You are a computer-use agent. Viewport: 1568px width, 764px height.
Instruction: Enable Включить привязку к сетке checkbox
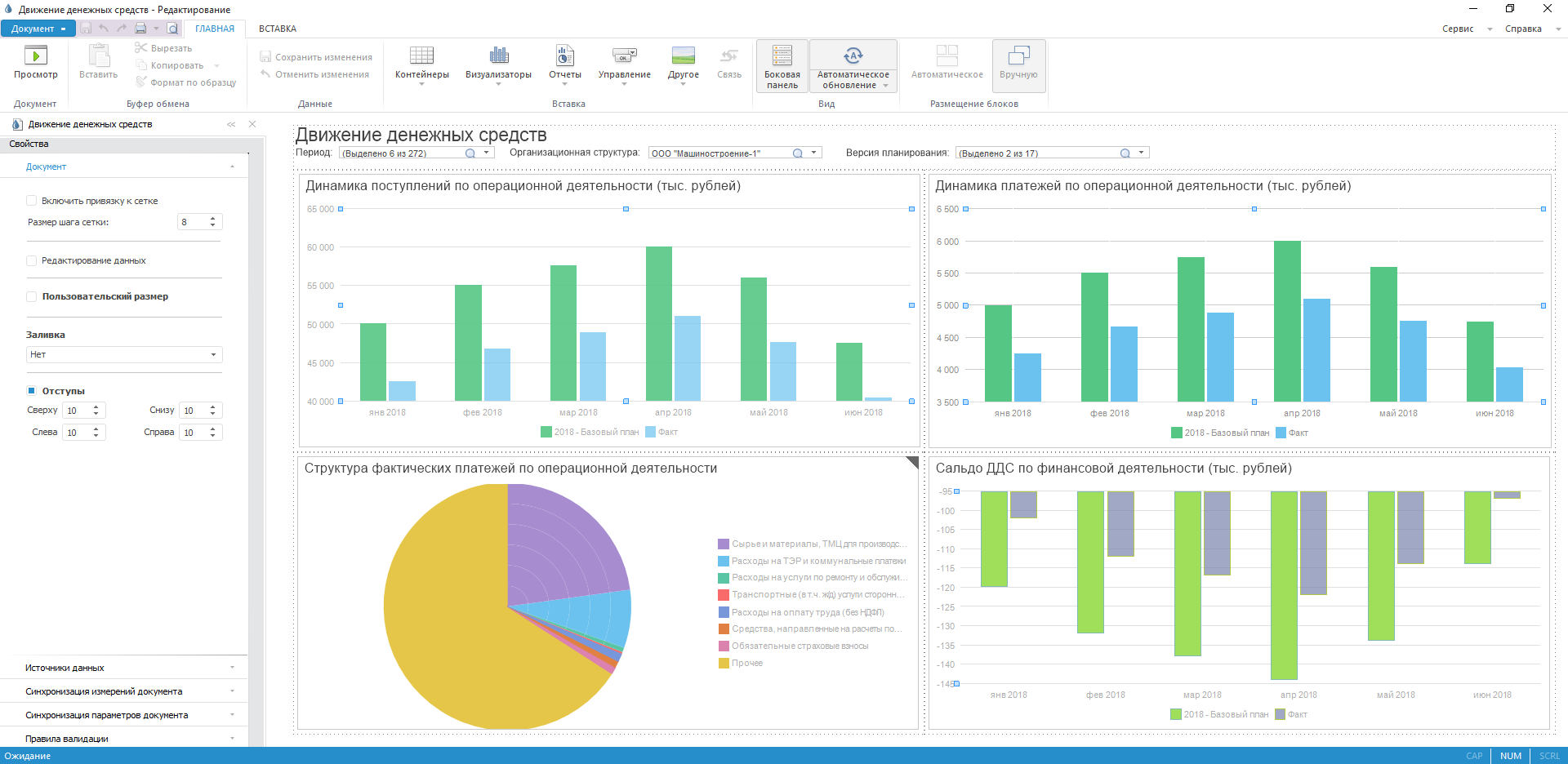point(32,201)
